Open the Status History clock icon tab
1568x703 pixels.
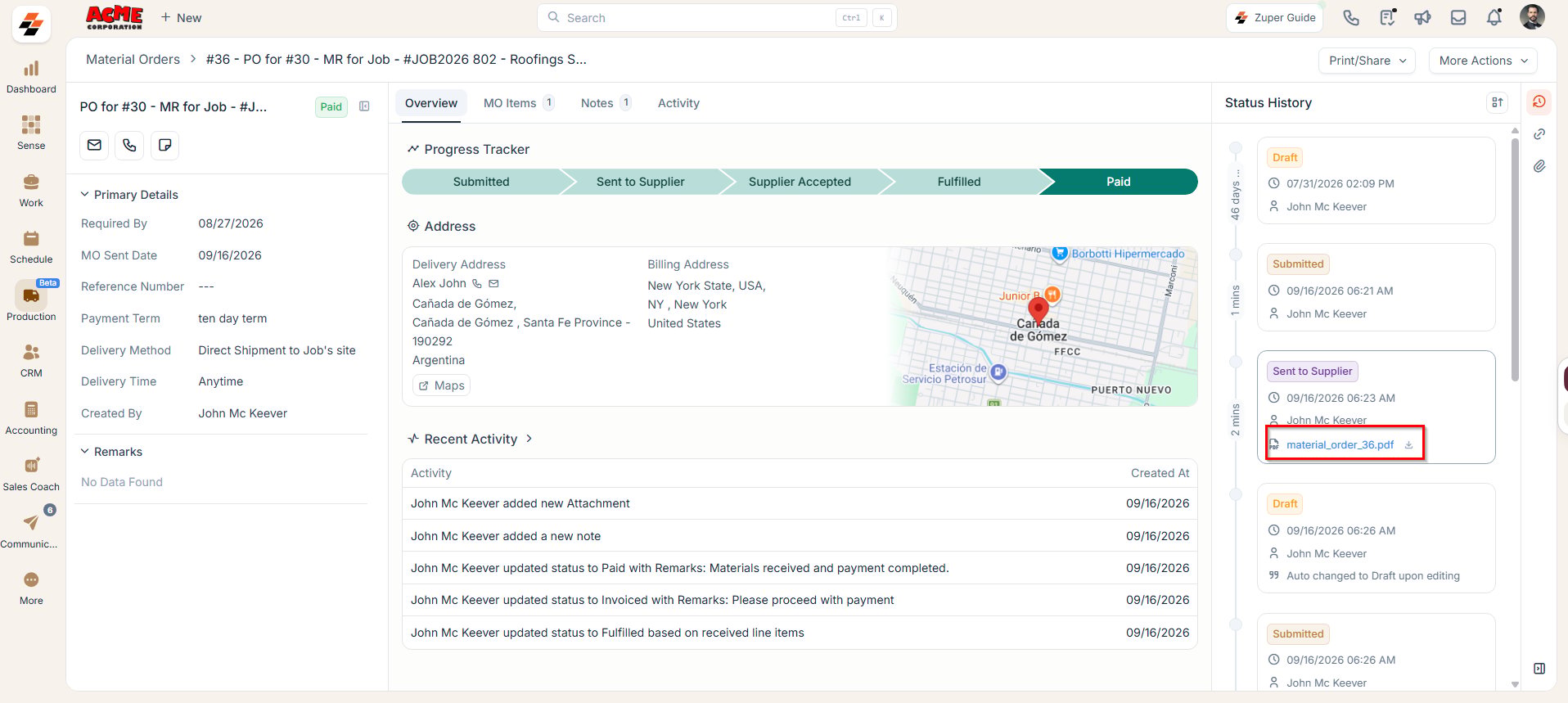pyautogui.click(x=1539, y=102)
